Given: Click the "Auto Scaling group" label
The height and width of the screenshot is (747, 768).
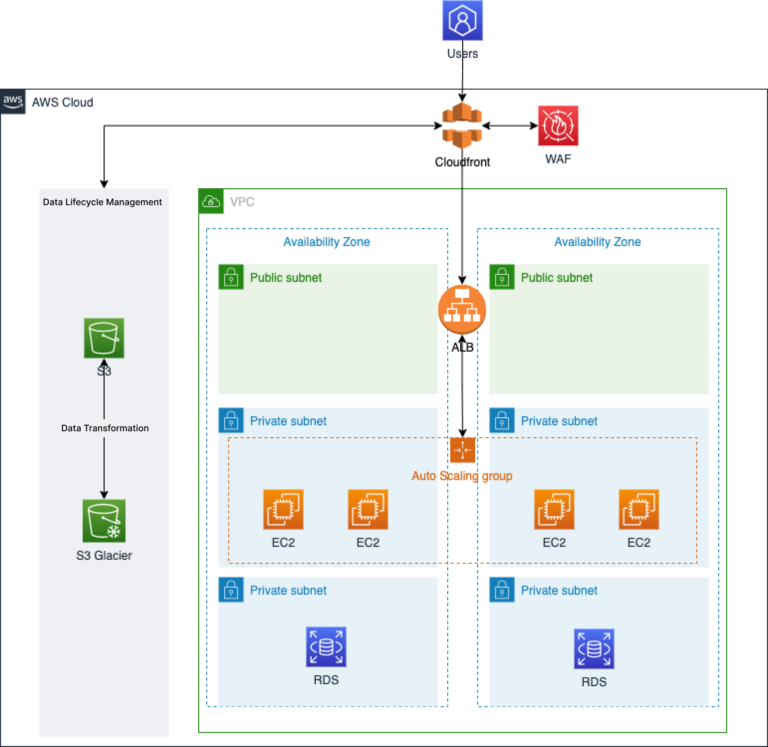Looking at the screenshot, I should 462,476.
